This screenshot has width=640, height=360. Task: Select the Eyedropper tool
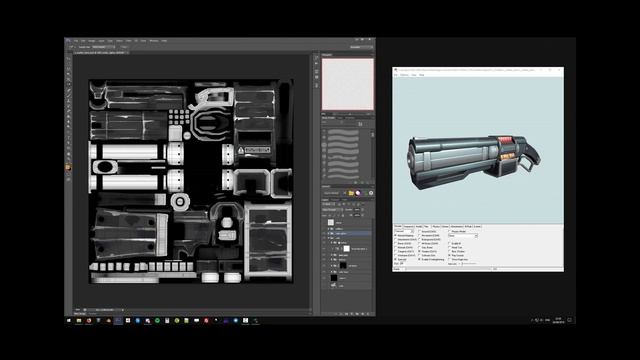(68, 84)
